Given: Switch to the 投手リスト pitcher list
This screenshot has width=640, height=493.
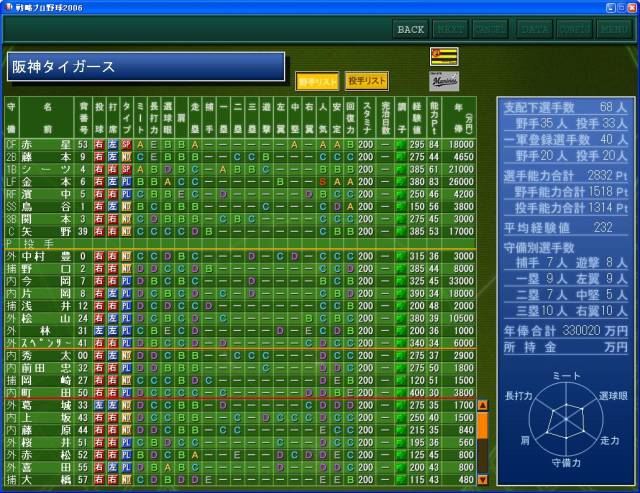Looking at the screenshot, I should click(x=367, y=80).
